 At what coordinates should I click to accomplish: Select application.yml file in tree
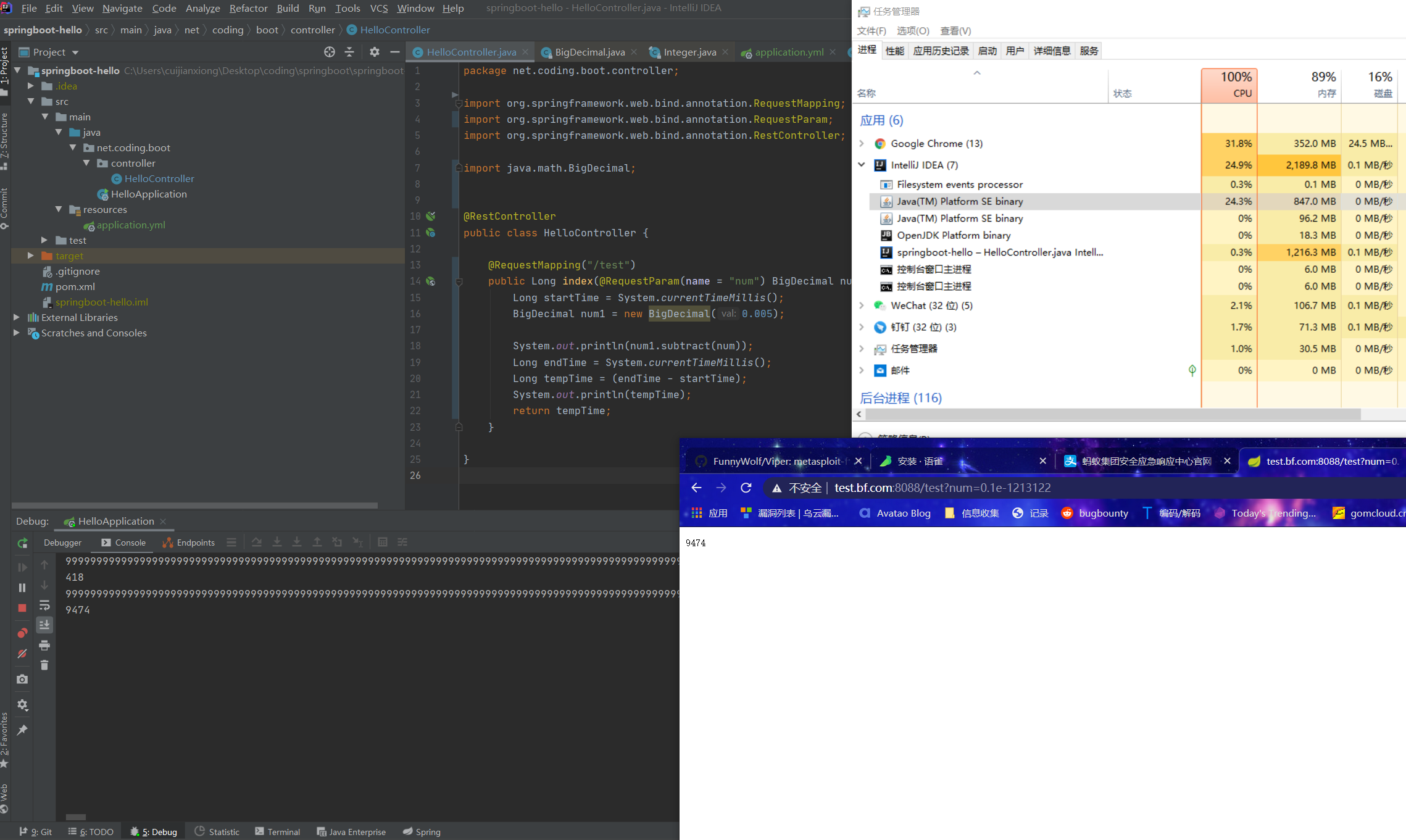tap(130, 225)
